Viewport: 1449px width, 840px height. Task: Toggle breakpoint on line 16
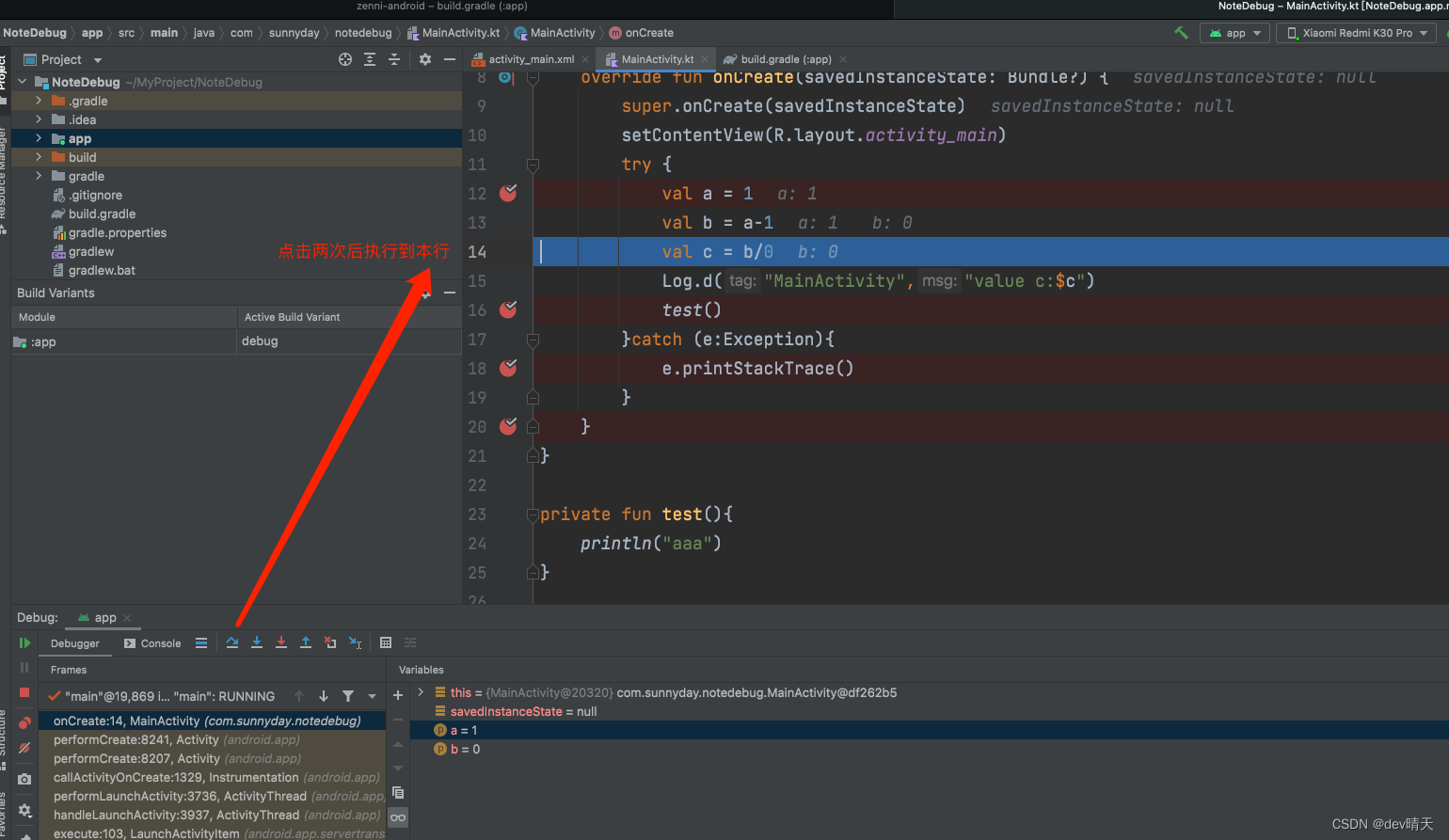[x=508, y=309]
